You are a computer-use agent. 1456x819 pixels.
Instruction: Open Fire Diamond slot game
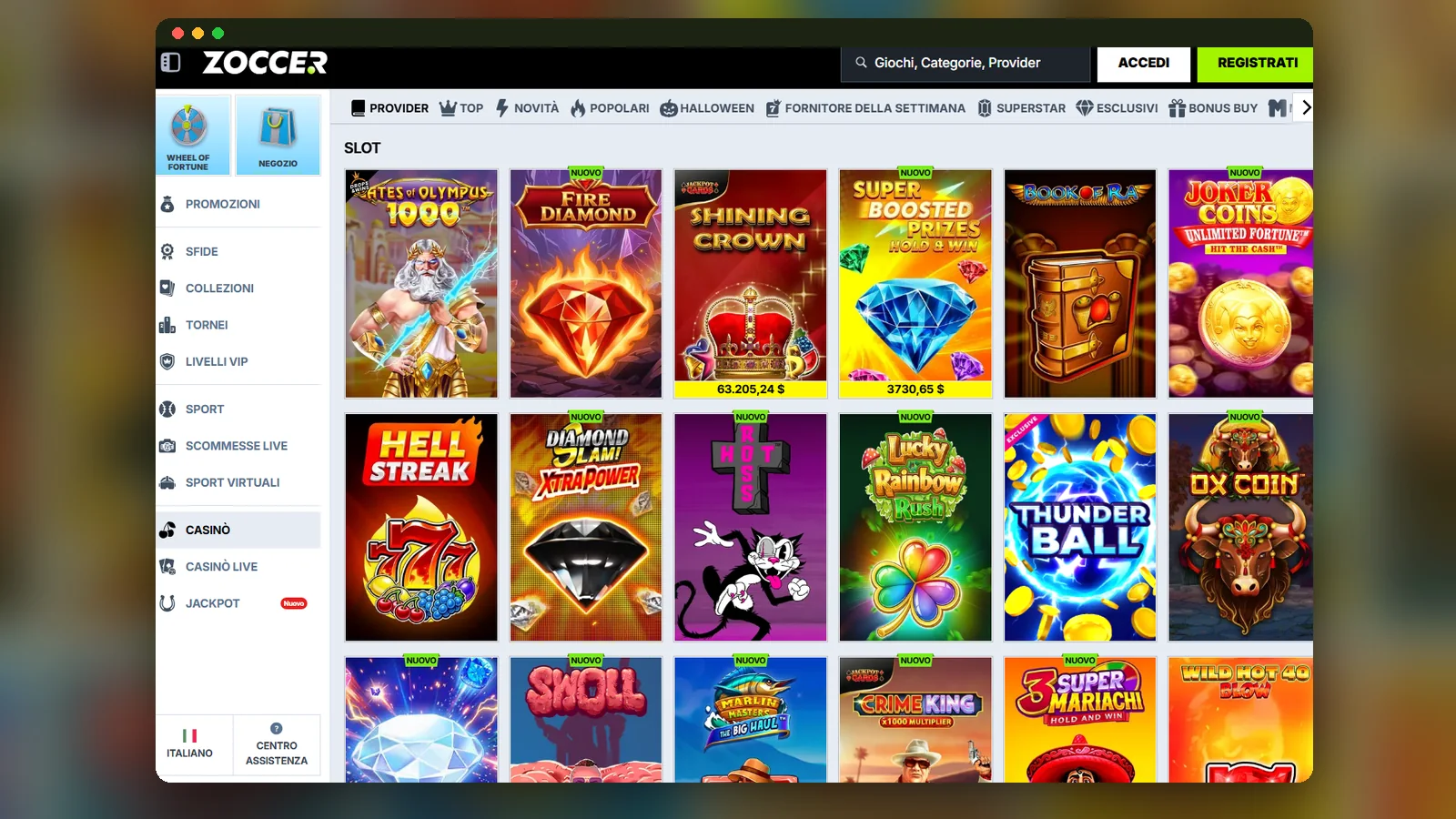586,283
